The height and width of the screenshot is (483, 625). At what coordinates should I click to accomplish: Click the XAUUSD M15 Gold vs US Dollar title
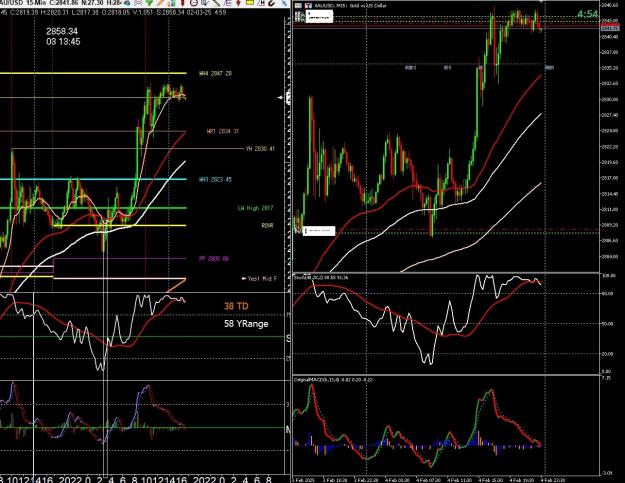point(350,6)
